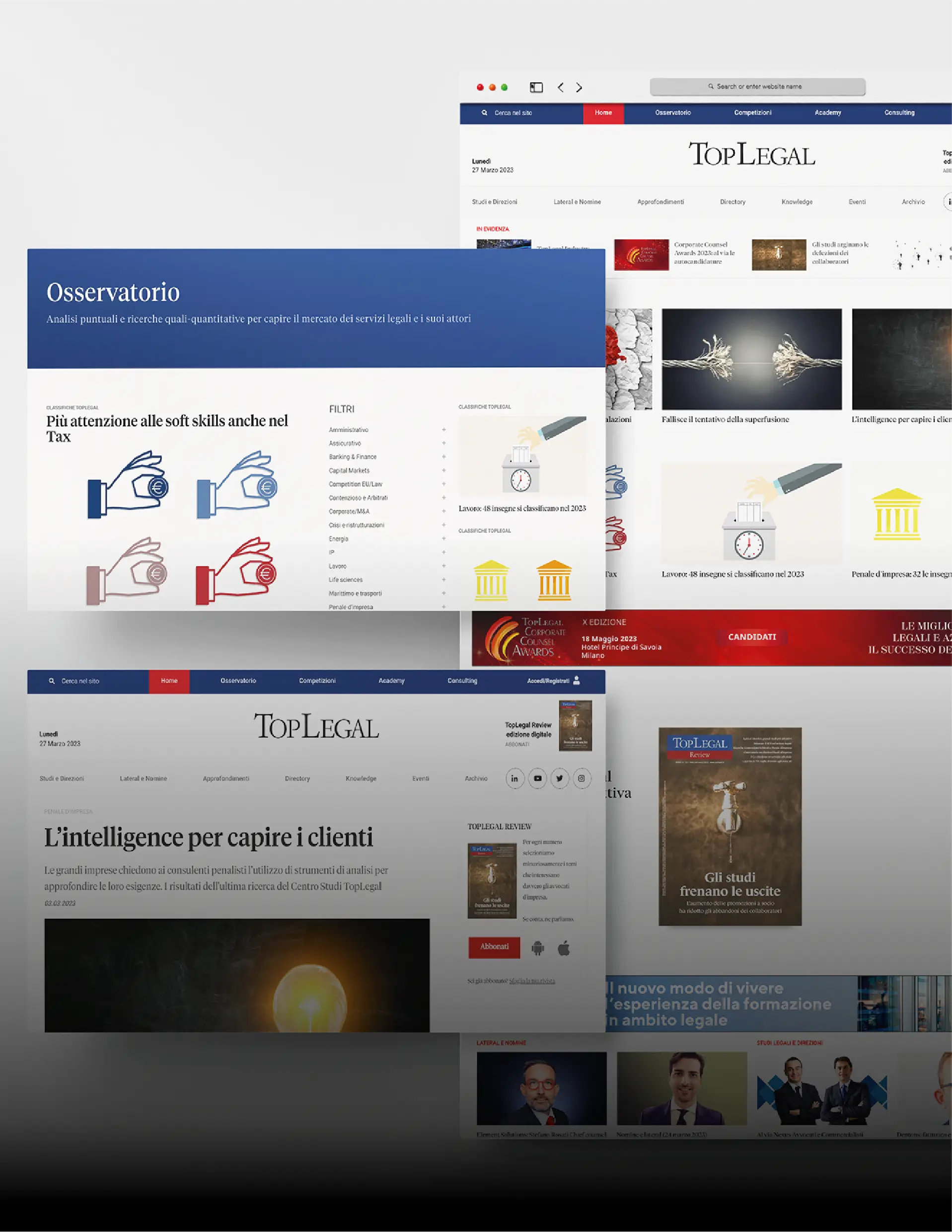
Task: Expand the Life sciences filter
Action: click(x=444, y=580)
